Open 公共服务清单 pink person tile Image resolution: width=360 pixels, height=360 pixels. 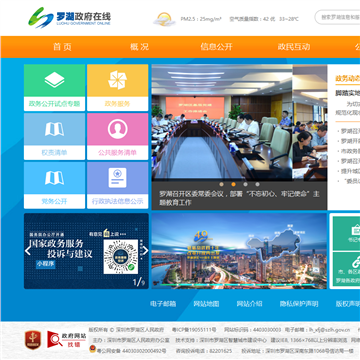[x=118, y=137]
